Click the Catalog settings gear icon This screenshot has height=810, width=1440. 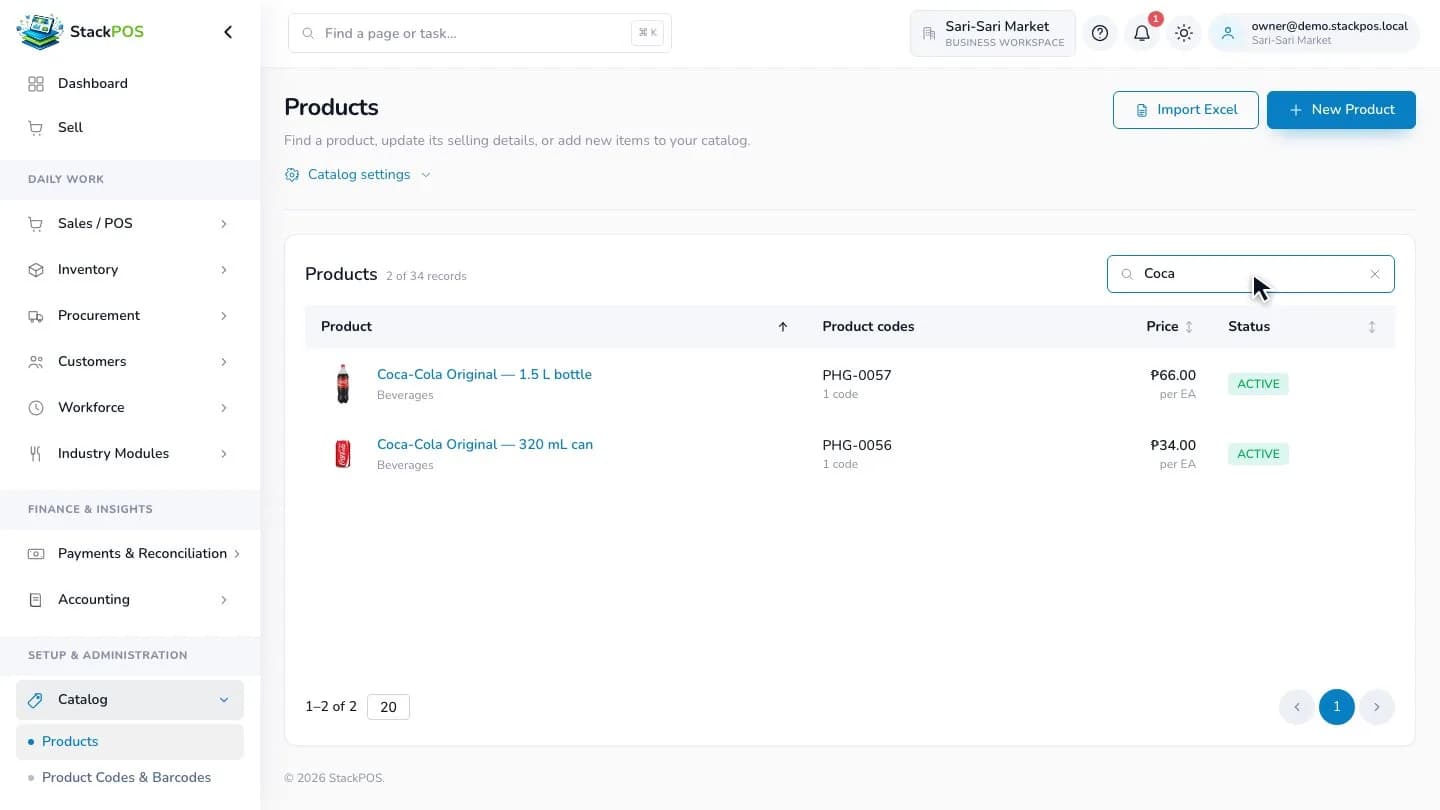pos(292,175)
